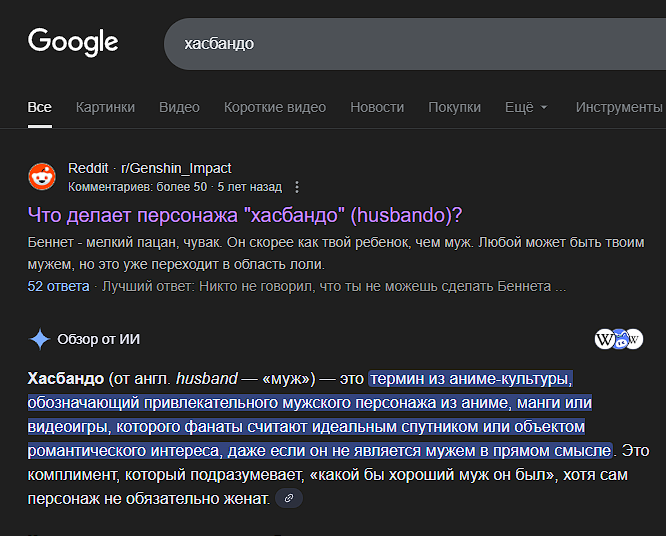Switch to the Покупки tab
The height and width of the screenshot is (536, 666).
(x=454, y=107)
